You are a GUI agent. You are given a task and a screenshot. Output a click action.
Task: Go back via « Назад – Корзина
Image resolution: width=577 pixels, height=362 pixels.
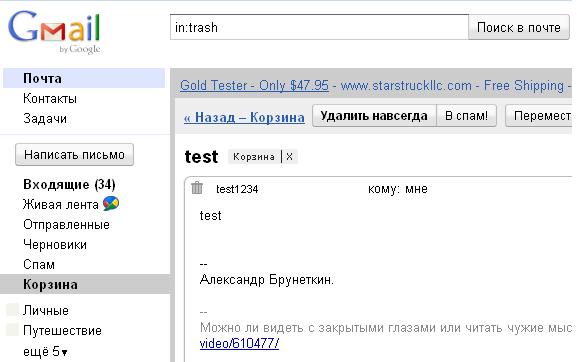click(244, 117)
